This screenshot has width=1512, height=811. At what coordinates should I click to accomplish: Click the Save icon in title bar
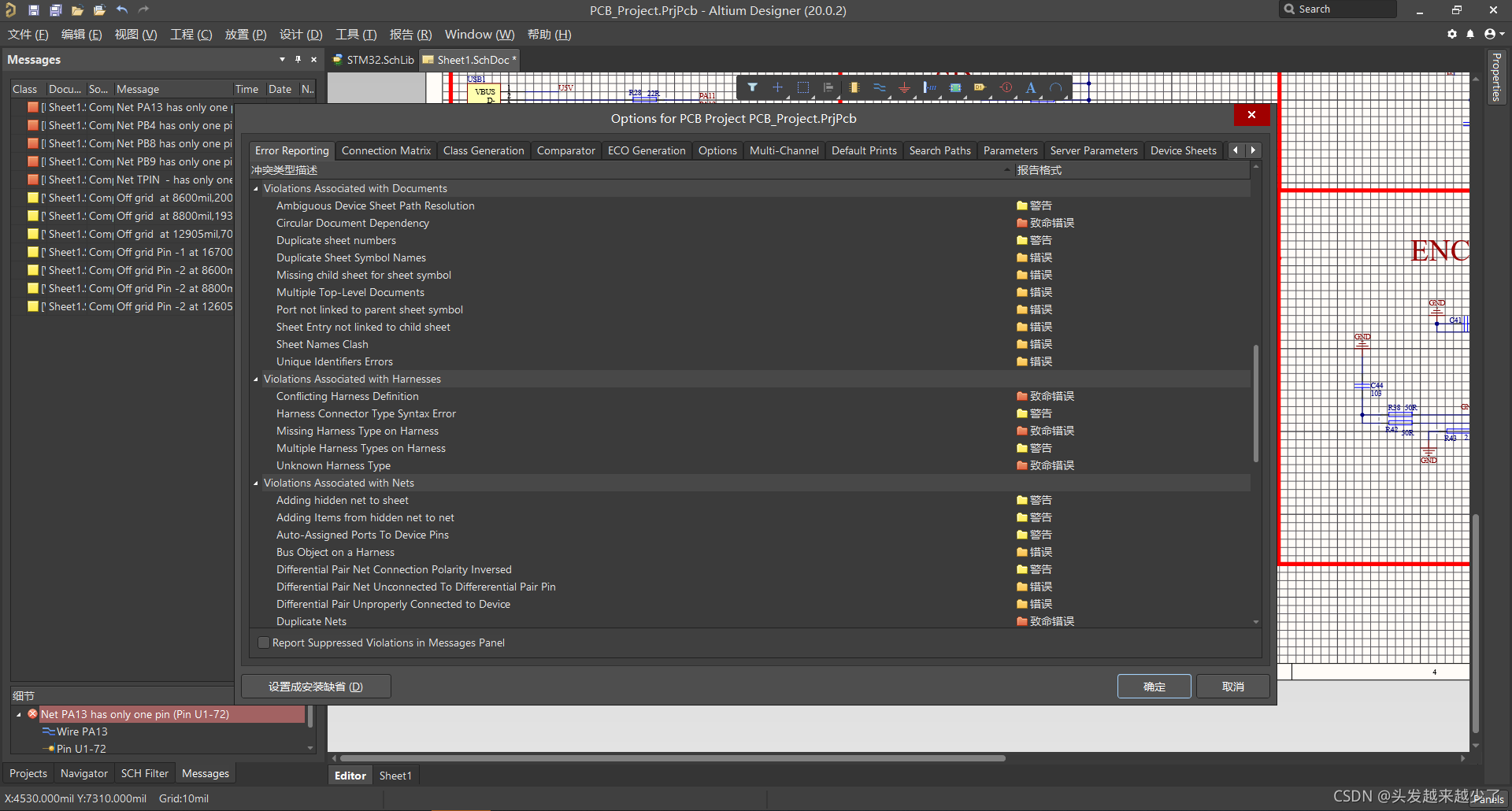point(33,10)
